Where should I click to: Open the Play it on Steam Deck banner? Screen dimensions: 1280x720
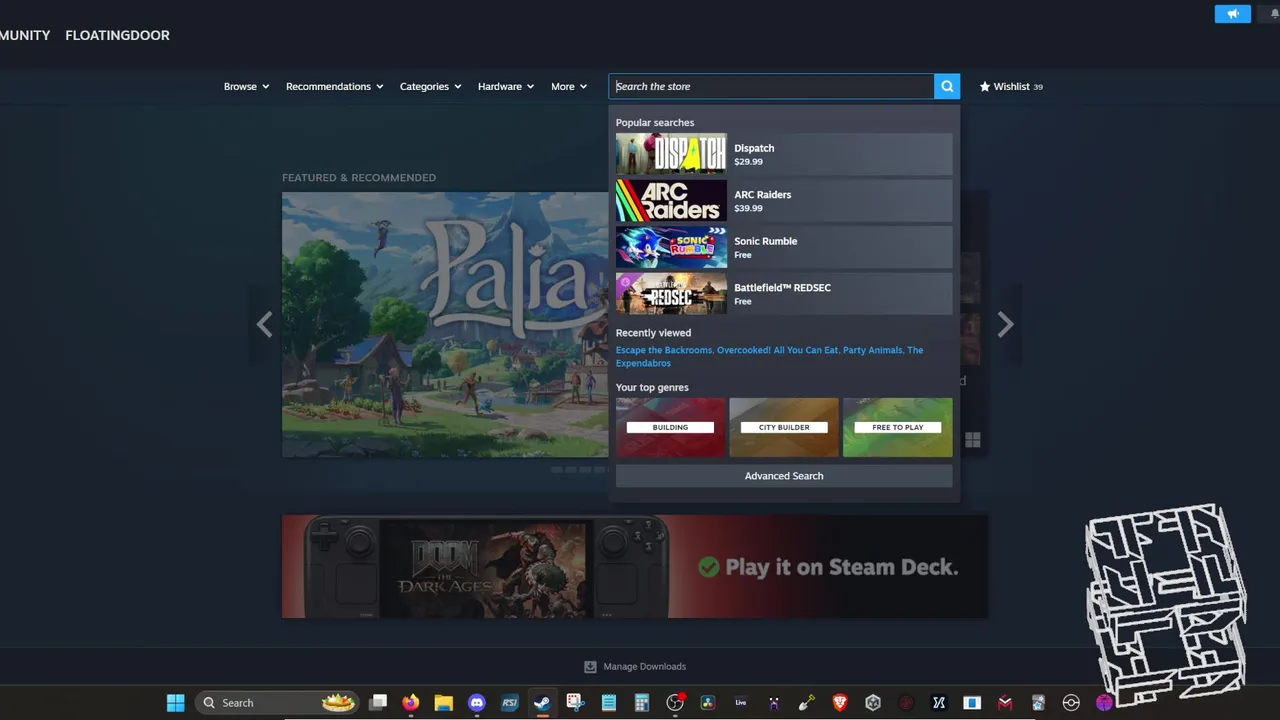coord(635,566)
